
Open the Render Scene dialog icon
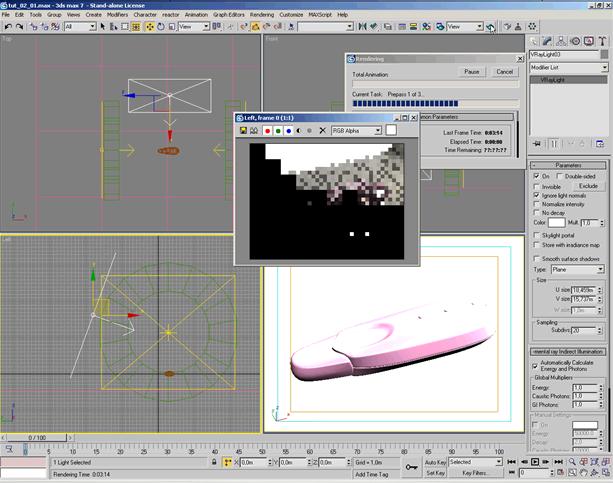(440, 27)
